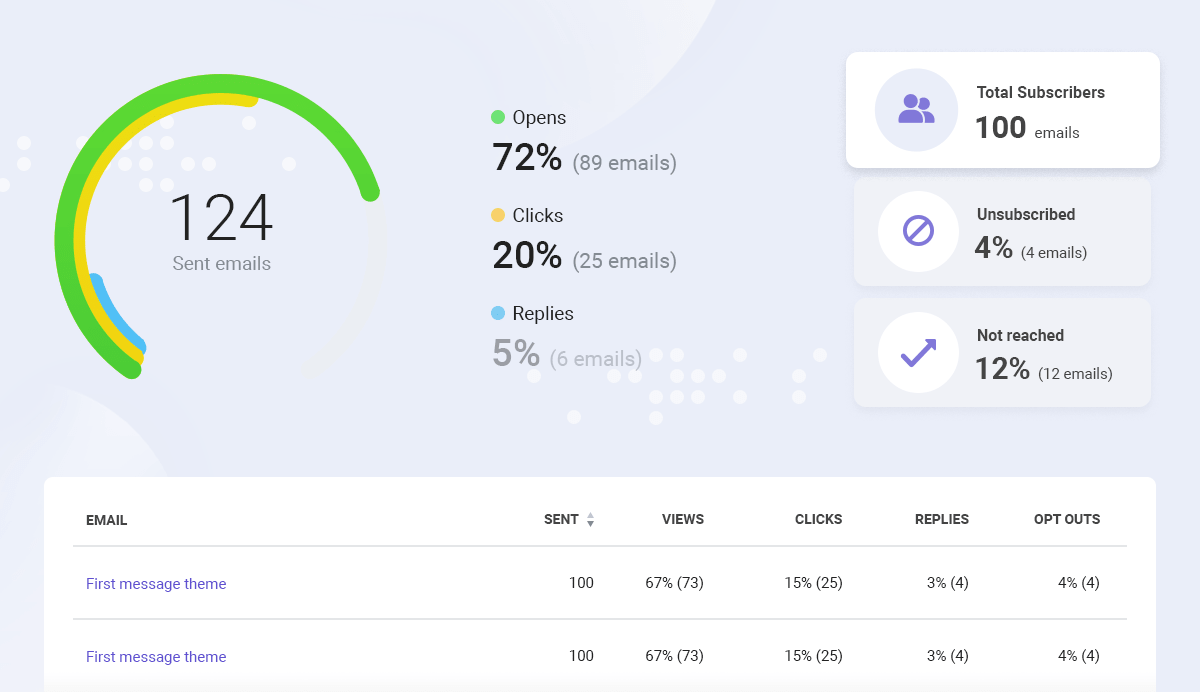Click the blue Replies legend dot
This screenshot has height=692, width=1200.
coord(500,313)
